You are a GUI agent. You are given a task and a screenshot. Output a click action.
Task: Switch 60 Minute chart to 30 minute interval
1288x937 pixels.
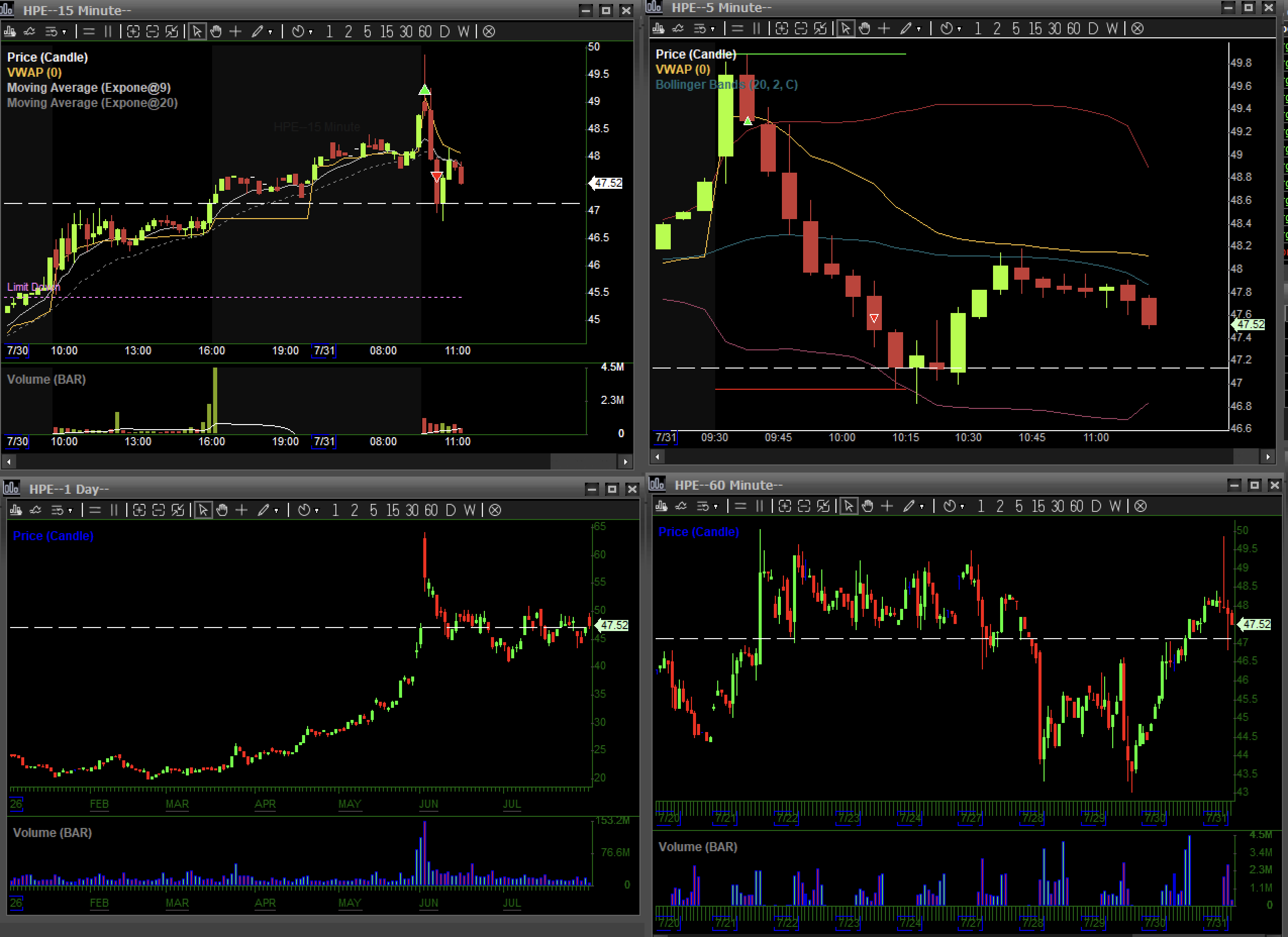1058,506
